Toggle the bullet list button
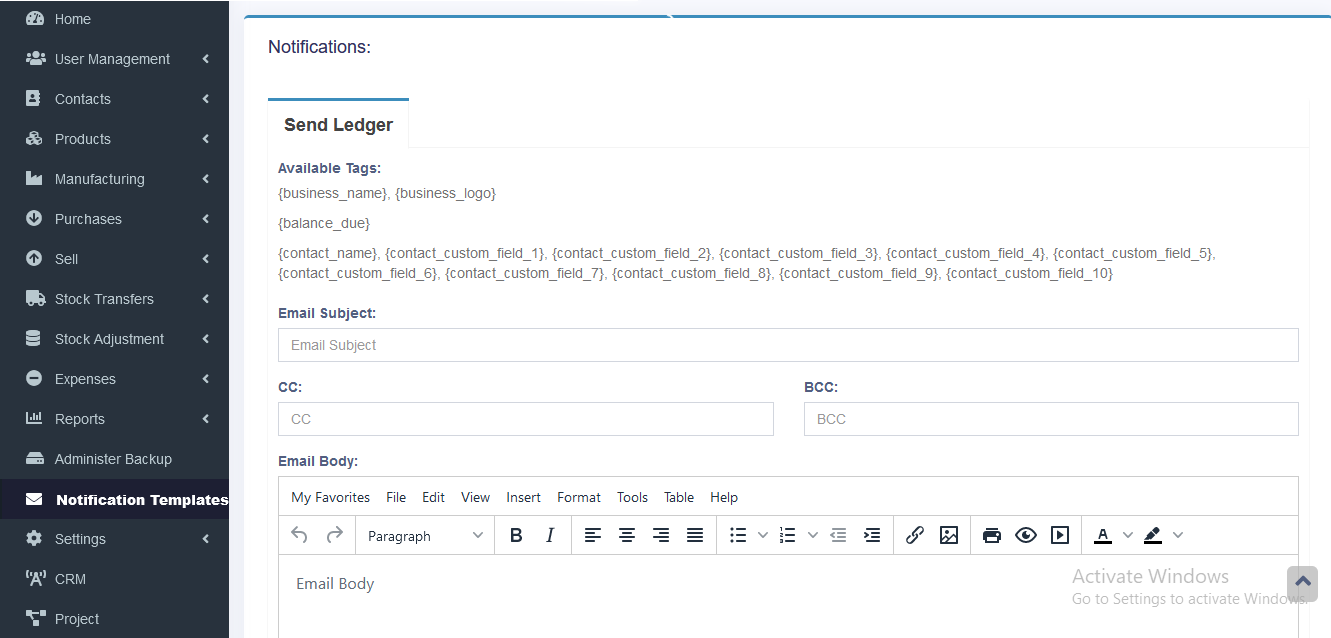Viewport: 1331px width, 638px height. pyautogui.click(x=738, y=536)
